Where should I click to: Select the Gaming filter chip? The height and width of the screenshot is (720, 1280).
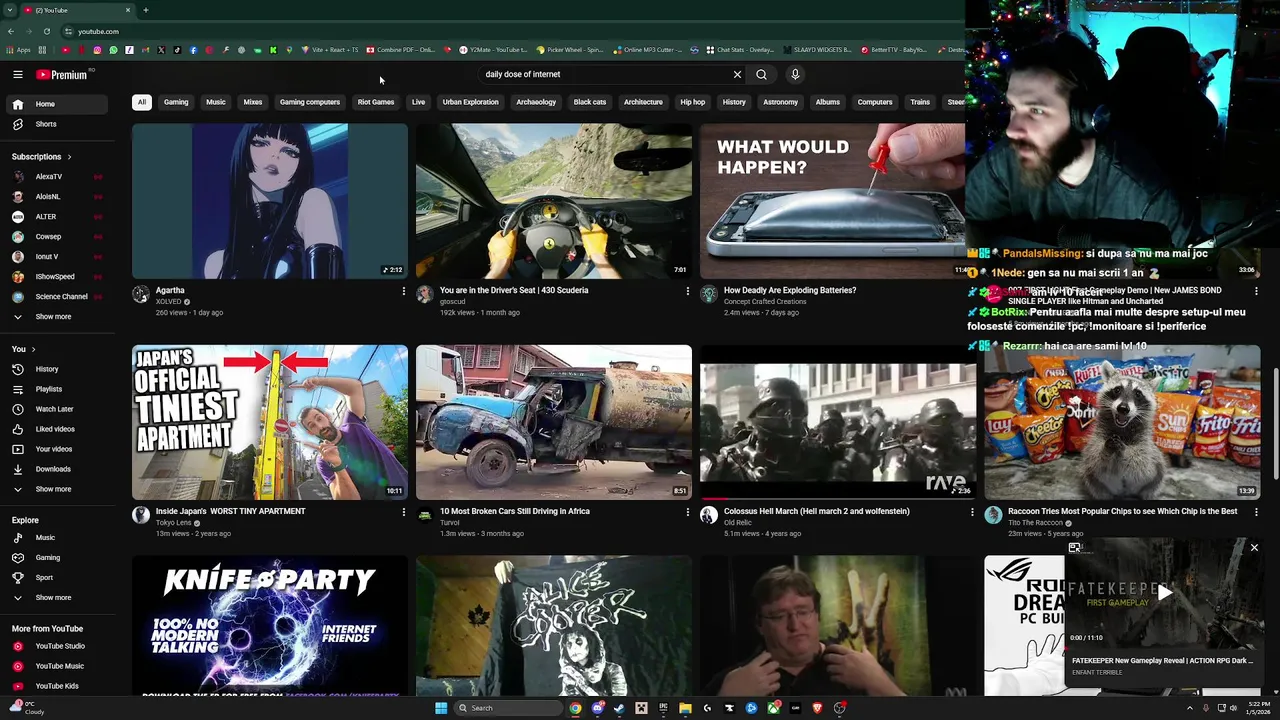[176, 102]
